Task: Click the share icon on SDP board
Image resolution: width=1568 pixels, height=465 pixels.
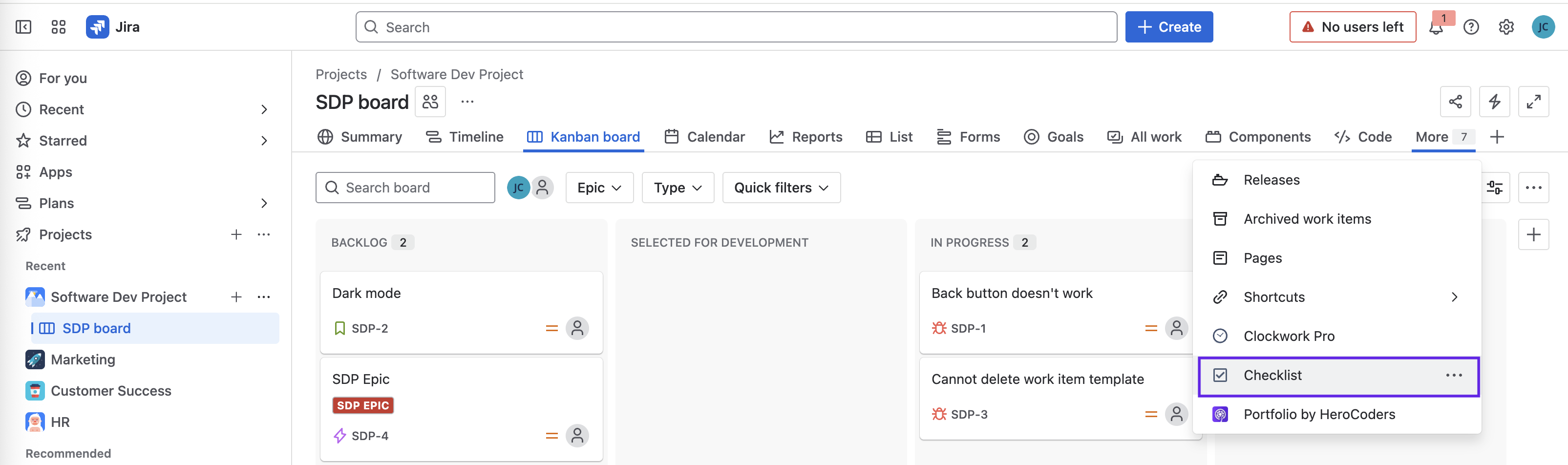Action: [x=1455, y=102]
